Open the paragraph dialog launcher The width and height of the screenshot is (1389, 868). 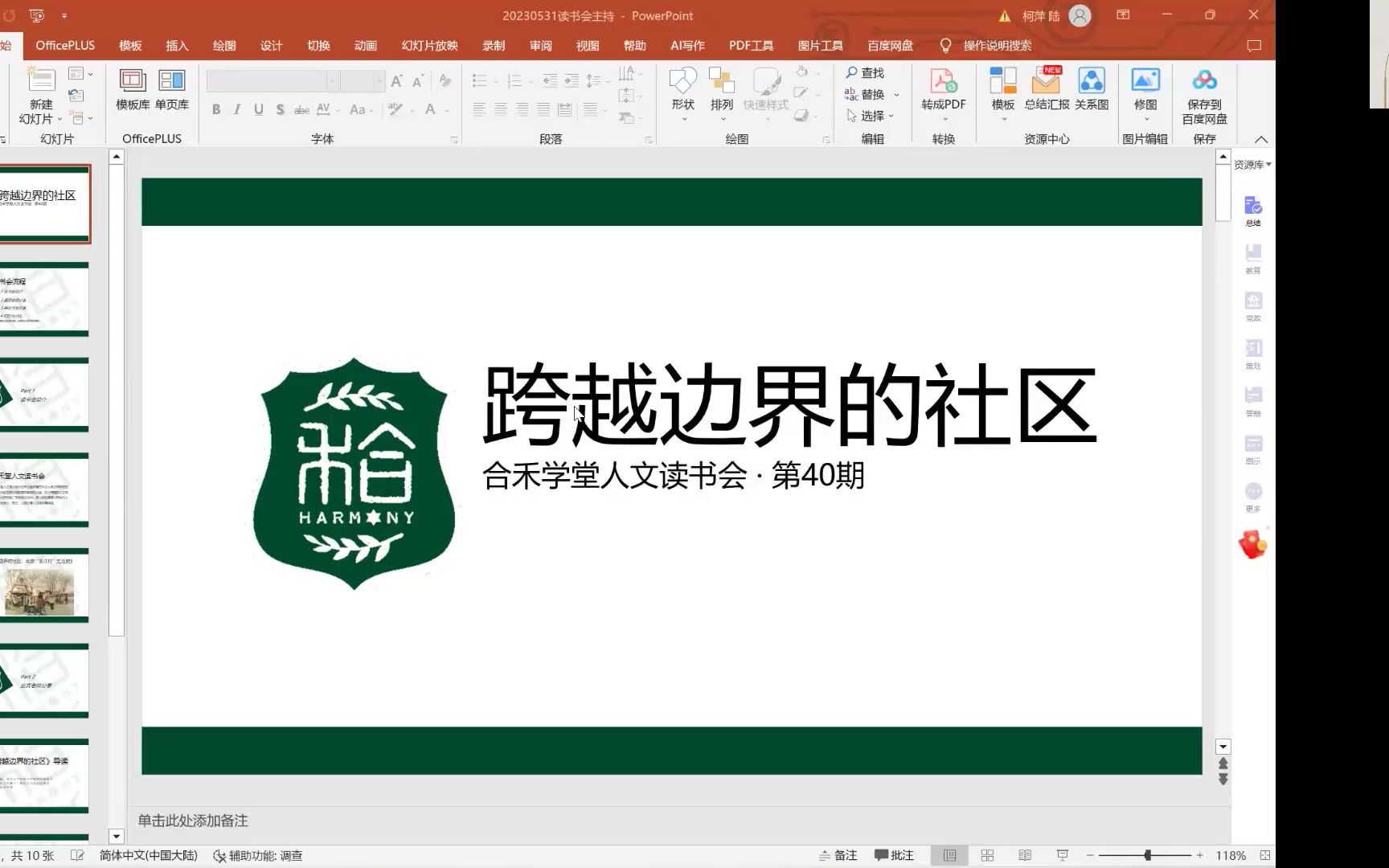point(649,140)
